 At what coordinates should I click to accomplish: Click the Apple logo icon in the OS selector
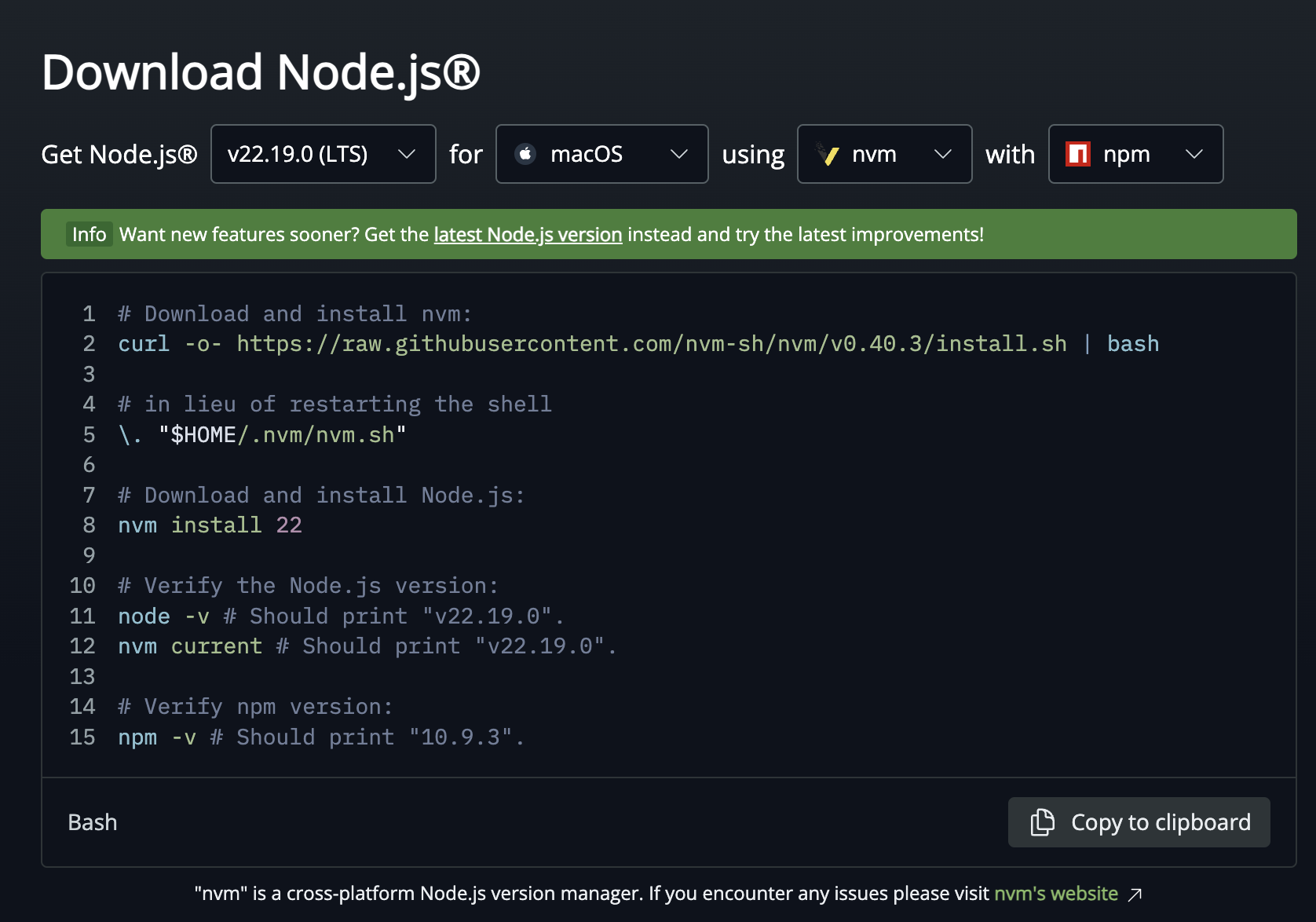coord(525,154)
